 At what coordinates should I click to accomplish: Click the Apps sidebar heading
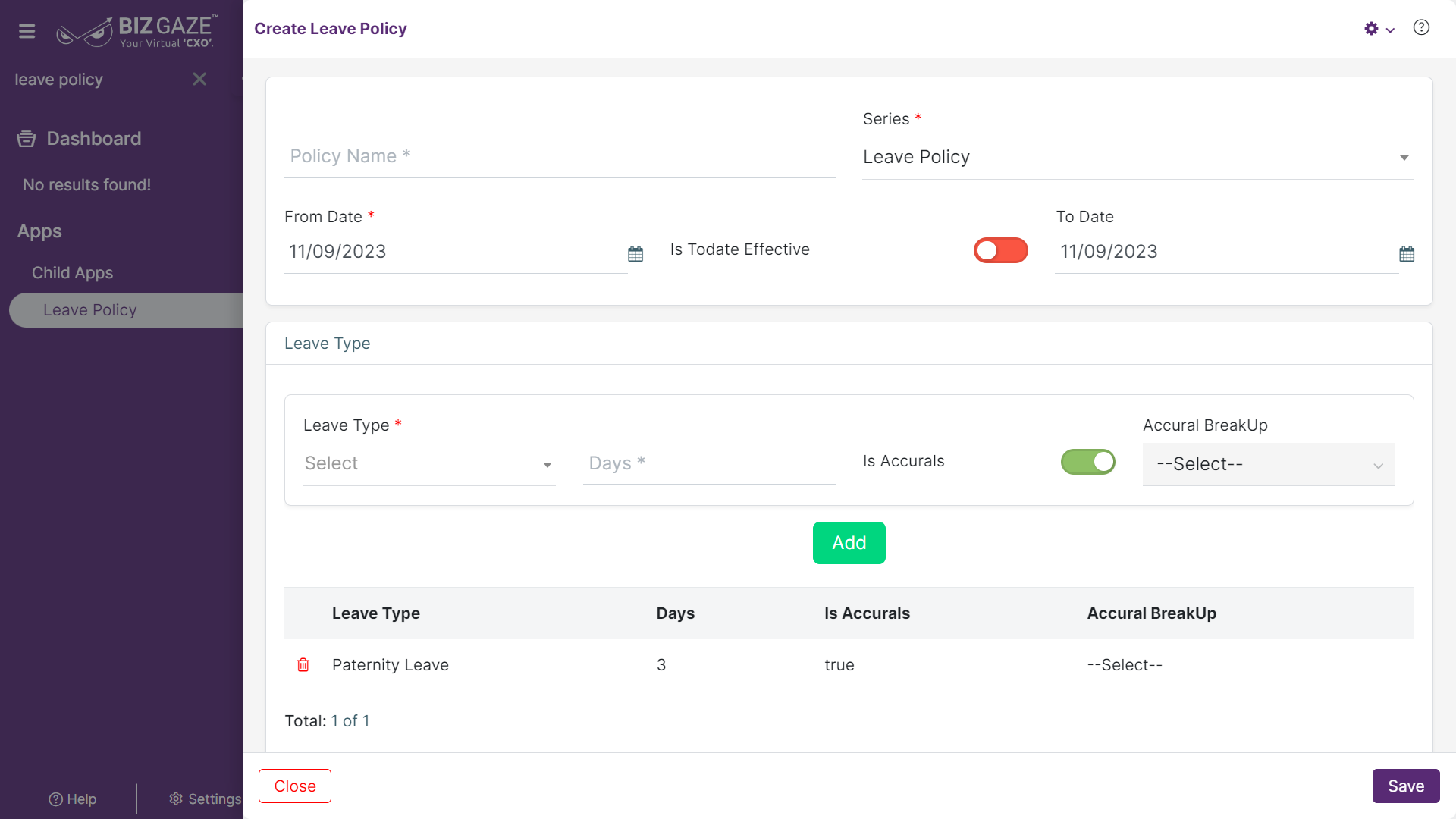click(x=39, y=231)
